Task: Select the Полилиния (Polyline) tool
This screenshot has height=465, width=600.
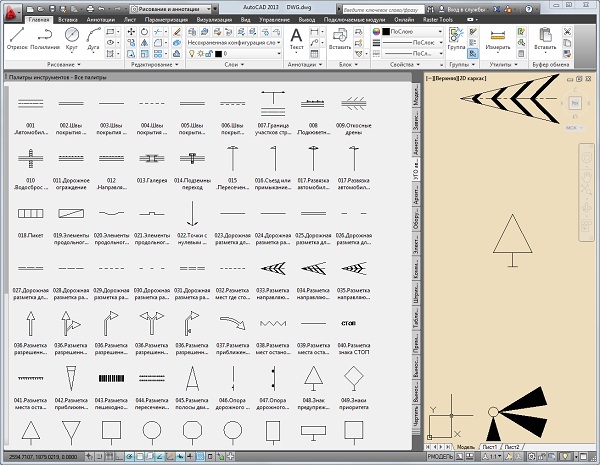Action: tap(46, 37)
